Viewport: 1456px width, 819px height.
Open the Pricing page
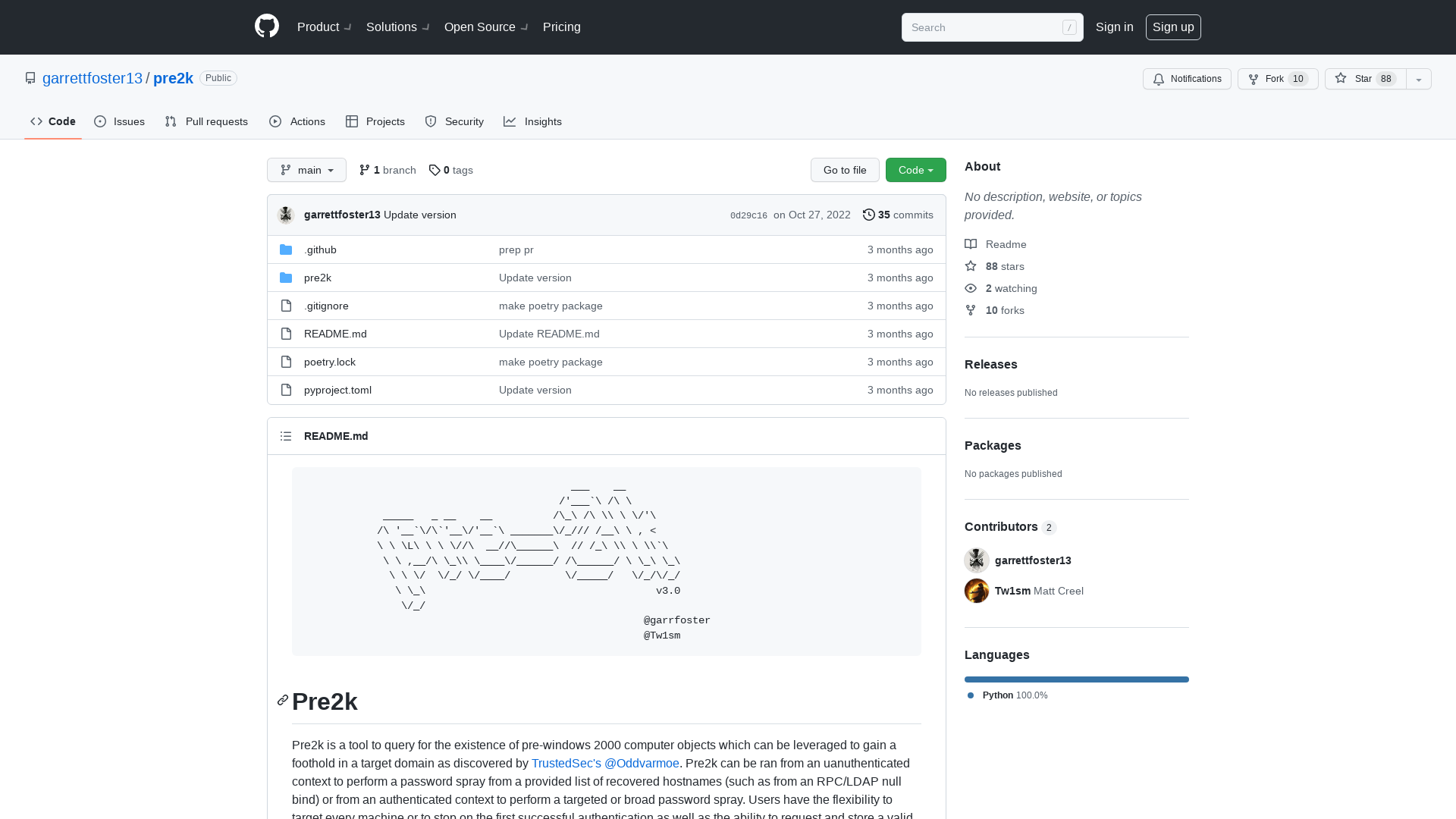point(562,27)
